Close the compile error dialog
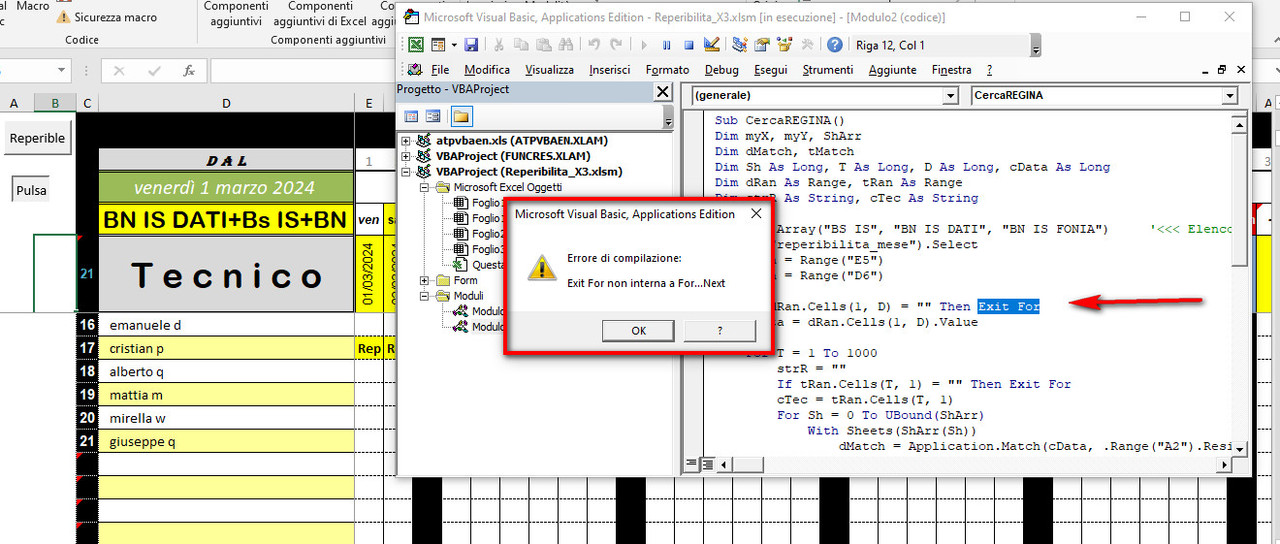Image resolution: width=1280 pixels, height=544 pixels. [754, 214]
